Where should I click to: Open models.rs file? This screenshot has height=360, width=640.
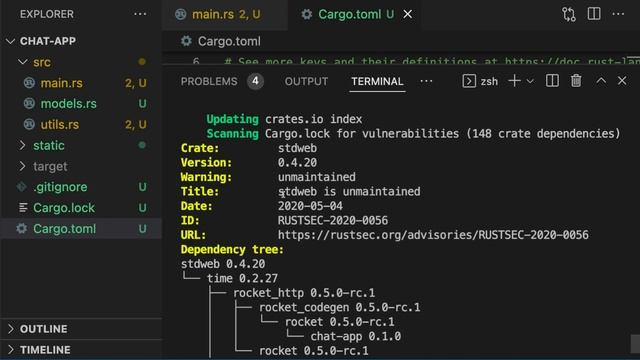coord(69,104)
